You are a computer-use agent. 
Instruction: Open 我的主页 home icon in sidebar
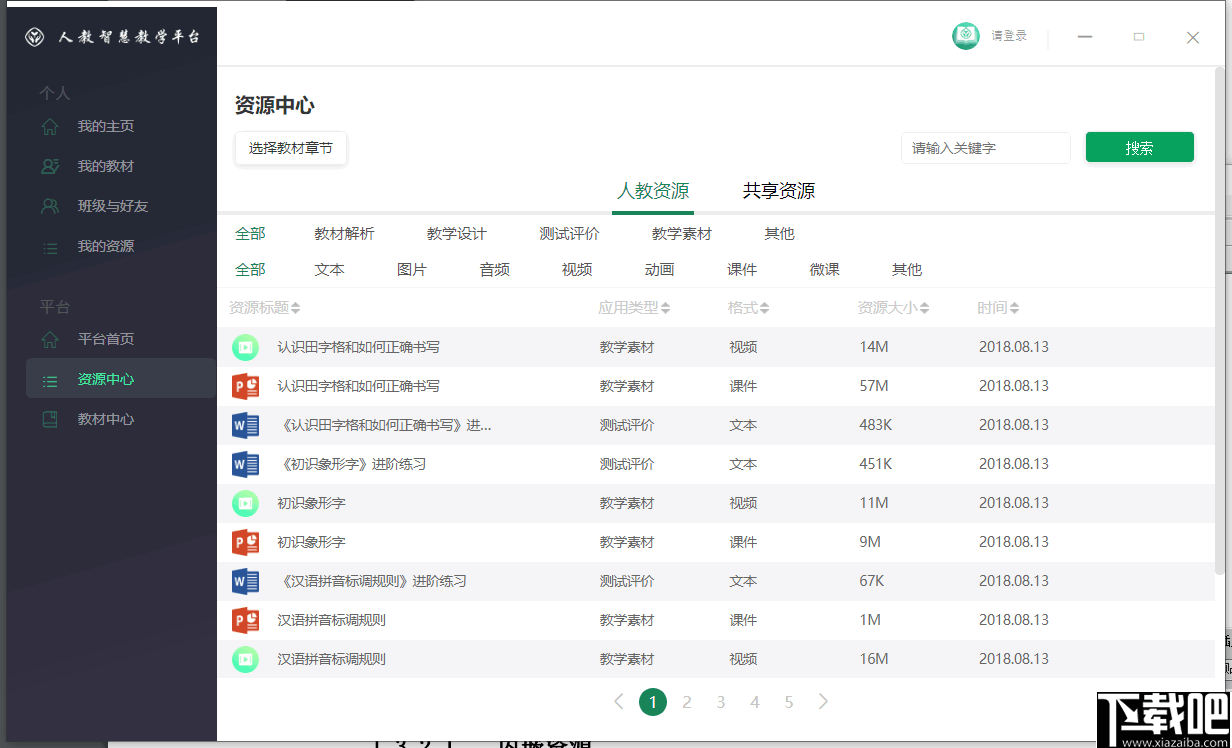tap(47, 126)
